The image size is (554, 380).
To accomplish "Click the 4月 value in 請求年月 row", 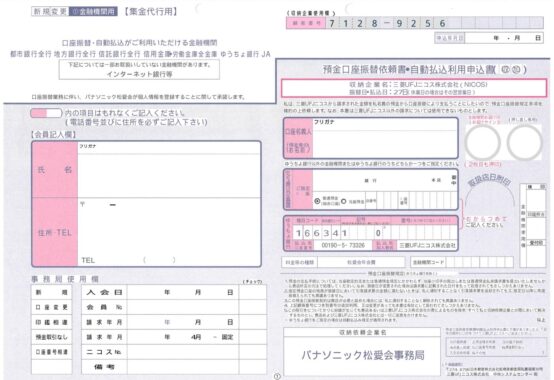I will [x=196, y=337].
